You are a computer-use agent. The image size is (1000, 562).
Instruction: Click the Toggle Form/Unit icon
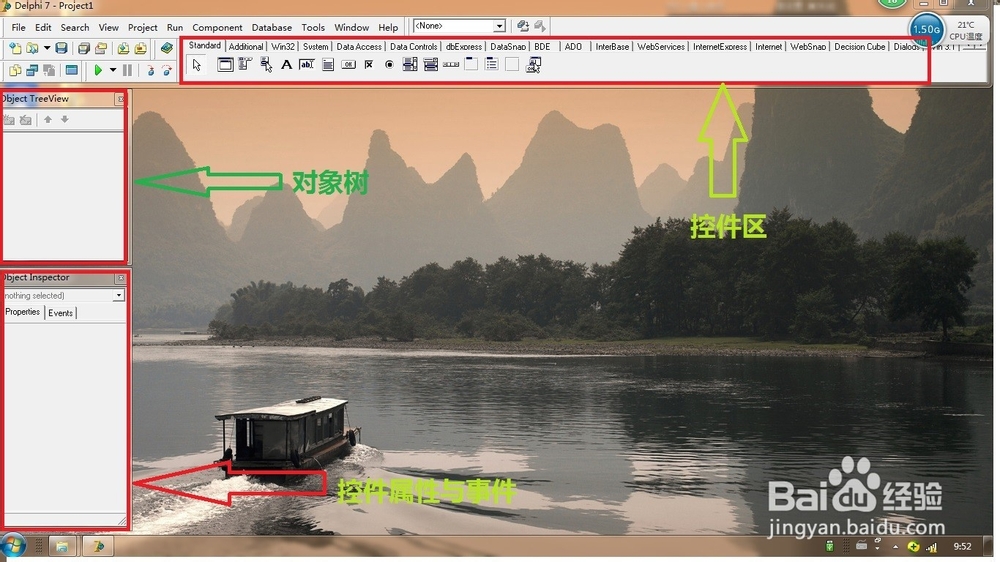pyautogui.click(x=49, y=70)
